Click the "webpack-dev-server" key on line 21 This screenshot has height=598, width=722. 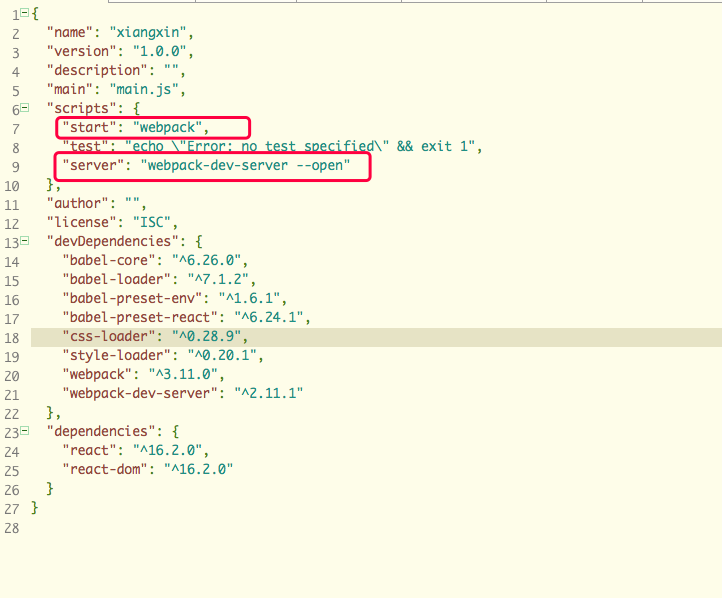point(140,393)
